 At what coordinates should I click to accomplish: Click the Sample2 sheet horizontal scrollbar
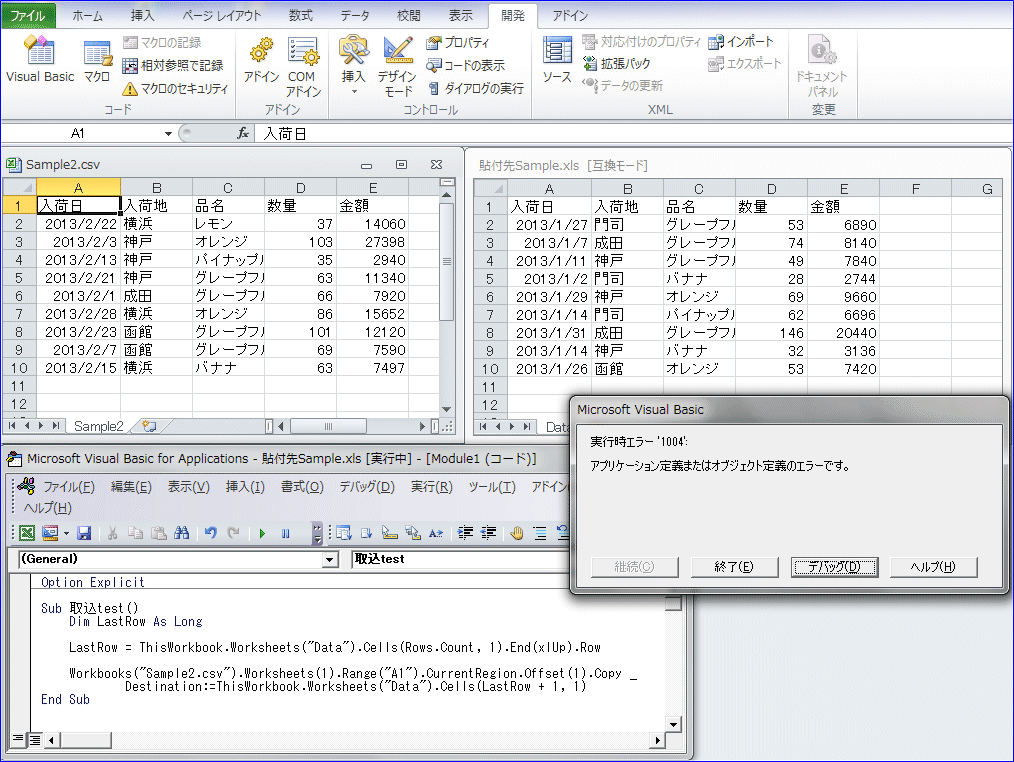(328, 426)
